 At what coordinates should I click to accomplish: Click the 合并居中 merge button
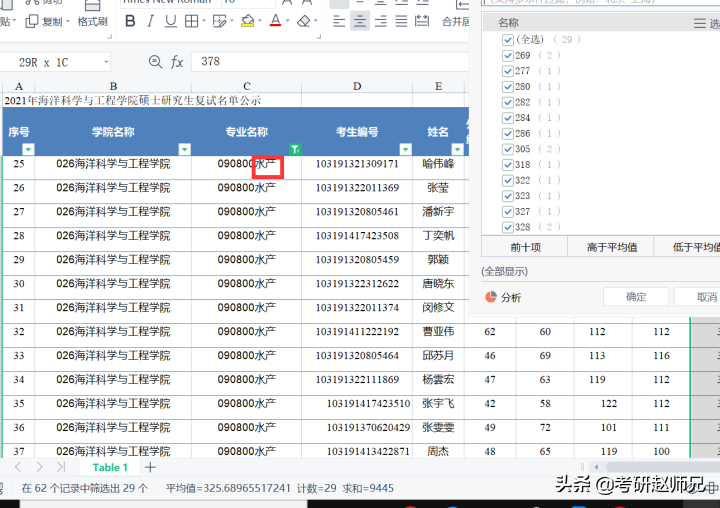[x=456, y=21]
